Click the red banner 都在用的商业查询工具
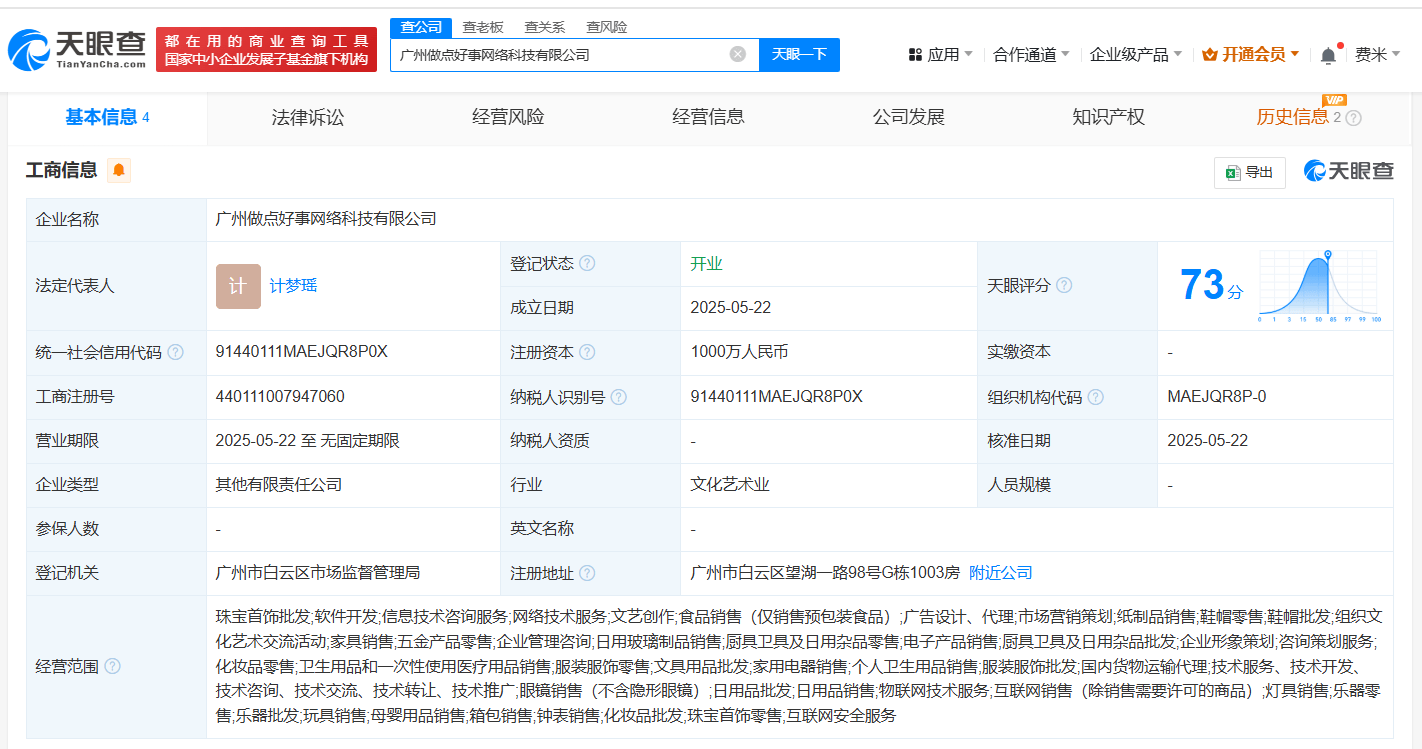 pyautogui.click(x=266, y=49)
